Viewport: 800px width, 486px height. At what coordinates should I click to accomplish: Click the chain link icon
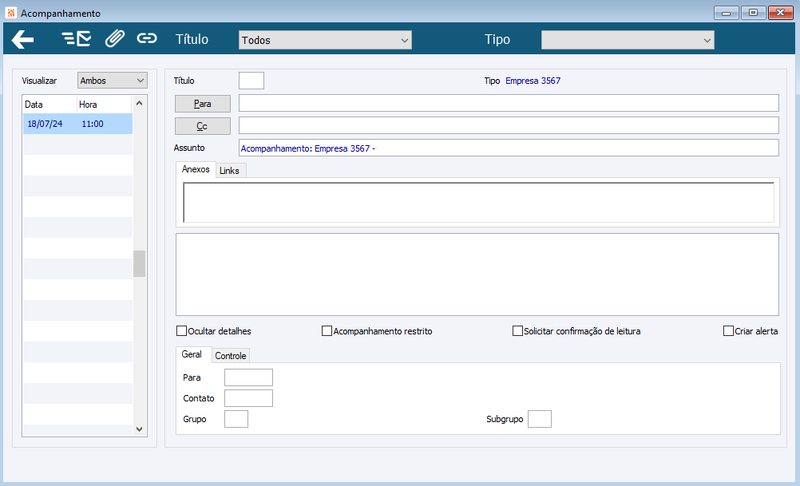[147, 38]
